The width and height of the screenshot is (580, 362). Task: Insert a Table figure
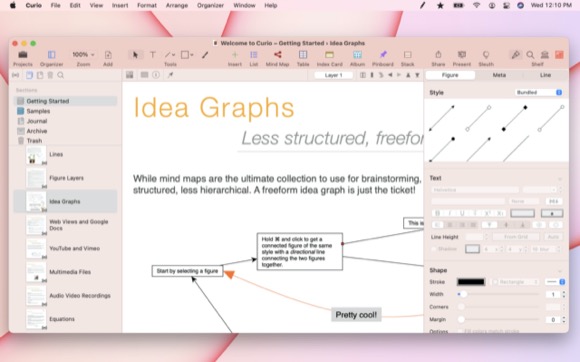point(303,55)
